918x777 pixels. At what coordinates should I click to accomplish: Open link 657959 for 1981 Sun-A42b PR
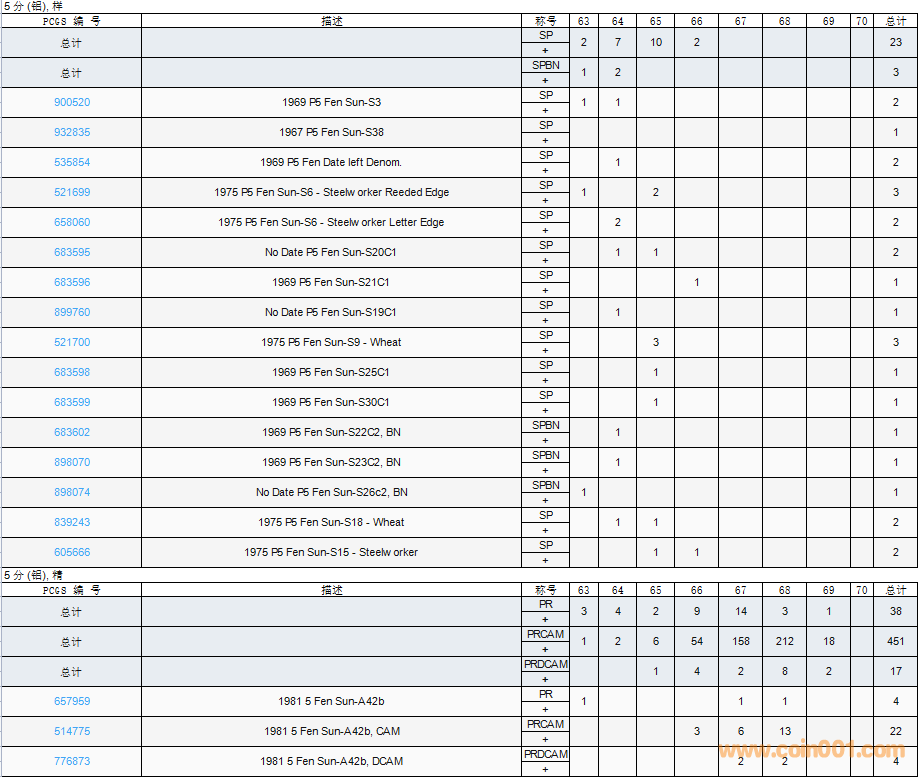point(72,701)
